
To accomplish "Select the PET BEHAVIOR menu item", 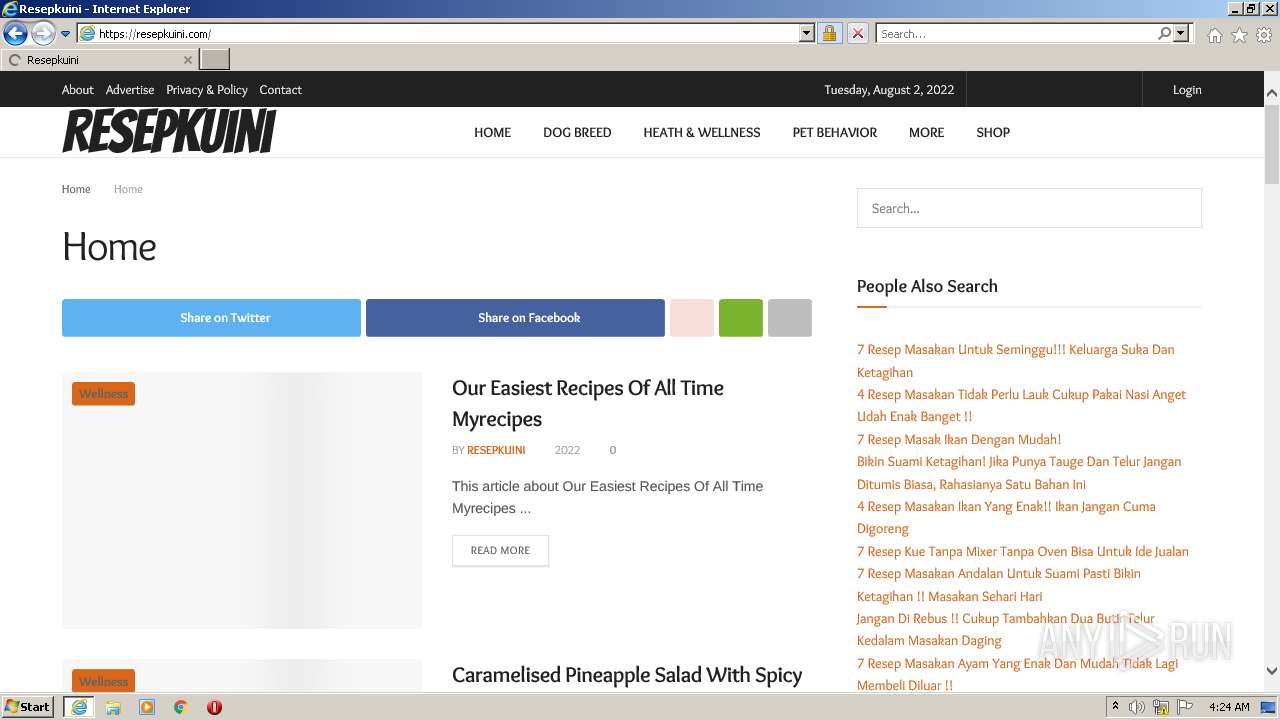I will [x=834, y=132].
